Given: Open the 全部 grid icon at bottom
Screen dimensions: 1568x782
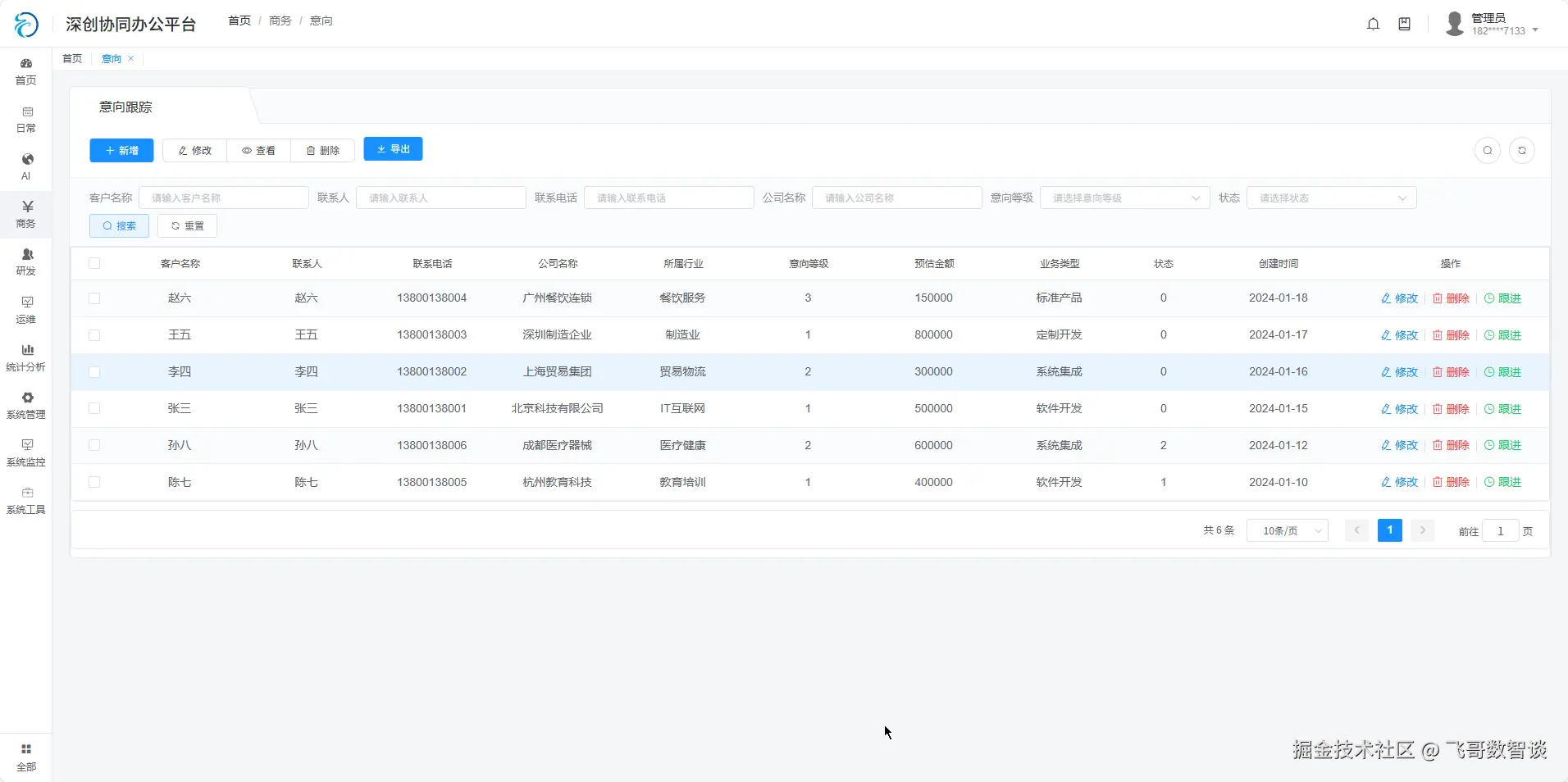Looking at the screenshot, I should pos(26,749).
